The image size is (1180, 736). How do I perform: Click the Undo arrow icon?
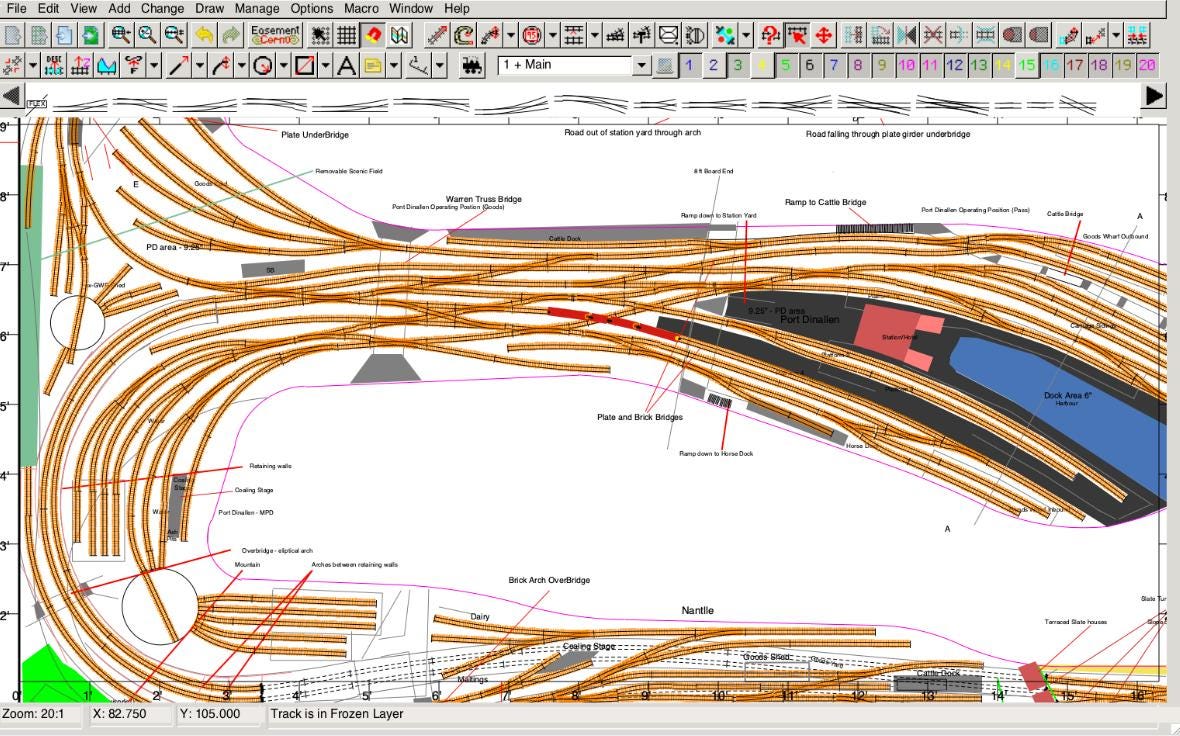point(205,36)
